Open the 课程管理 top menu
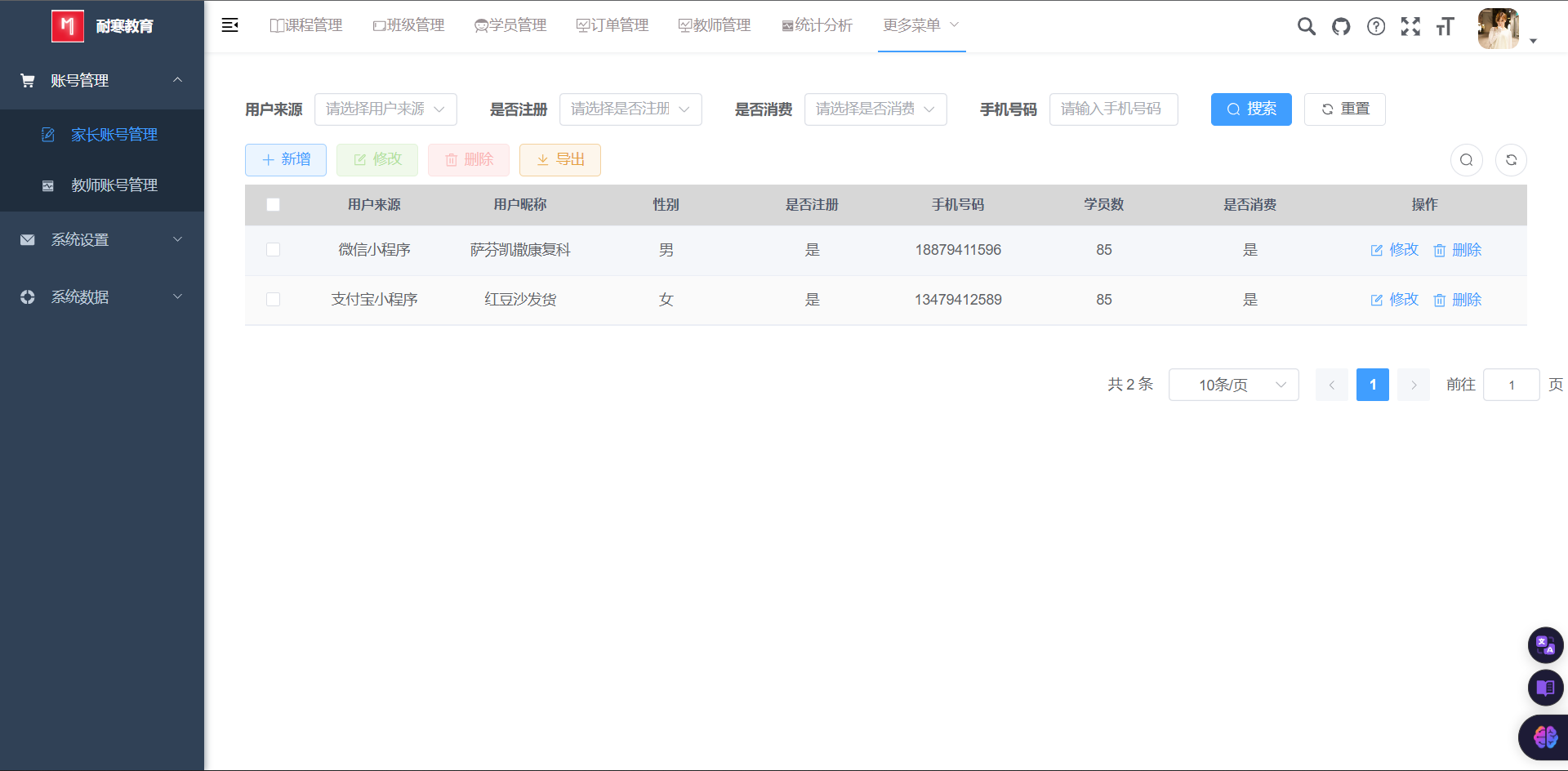 coord(306,25)
